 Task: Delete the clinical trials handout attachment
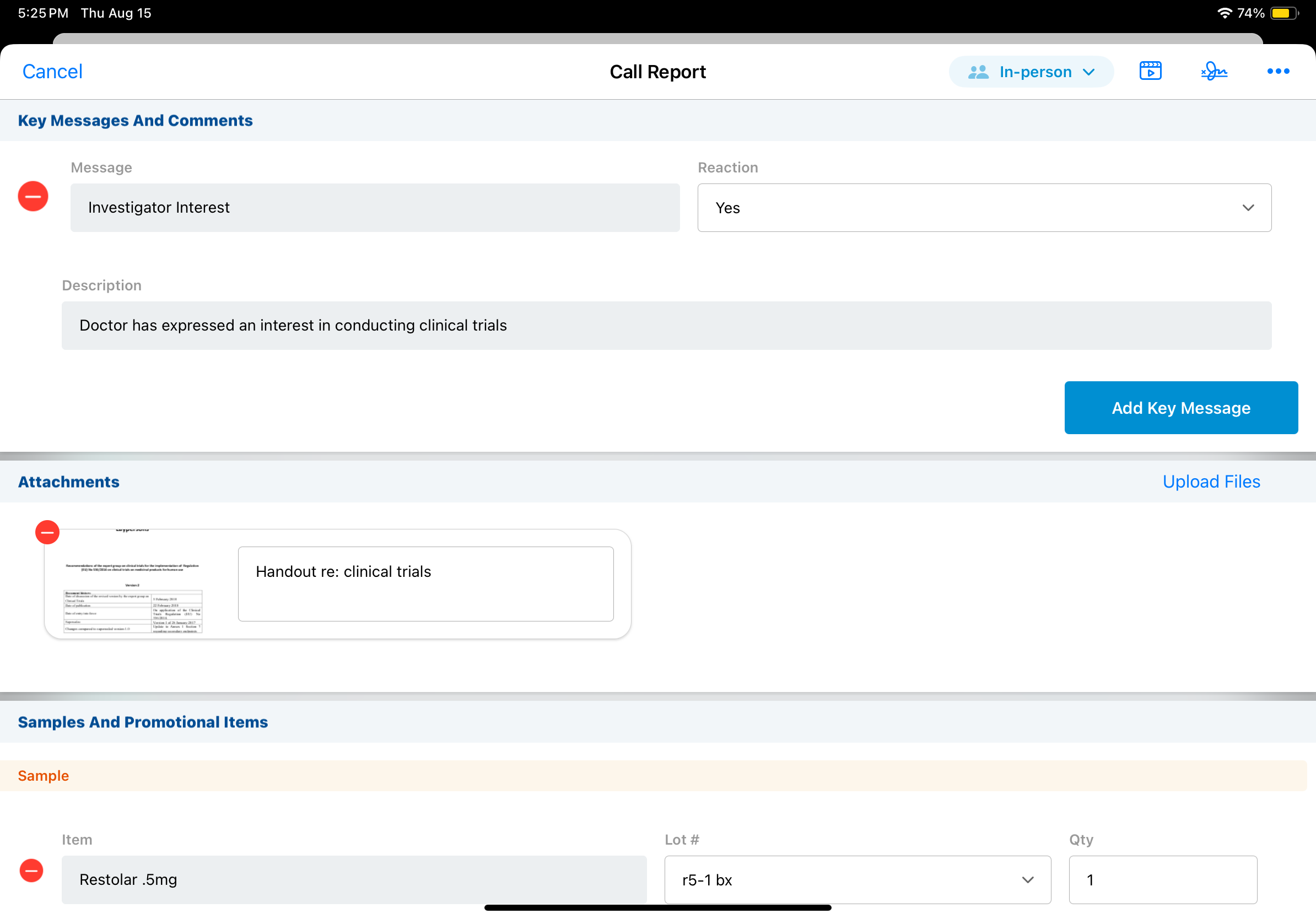point(47,532)
